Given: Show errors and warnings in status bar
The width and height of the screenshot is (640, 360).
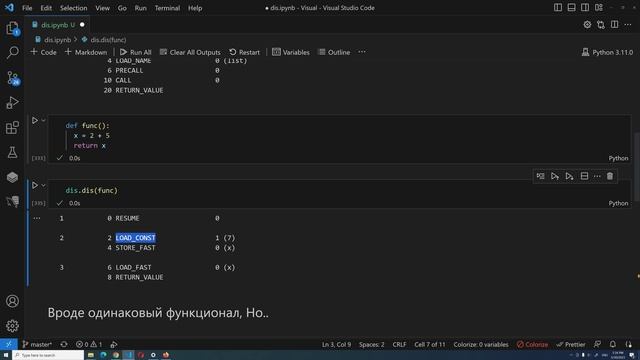Looking at the screenshot, I should [x=89, y=344].
